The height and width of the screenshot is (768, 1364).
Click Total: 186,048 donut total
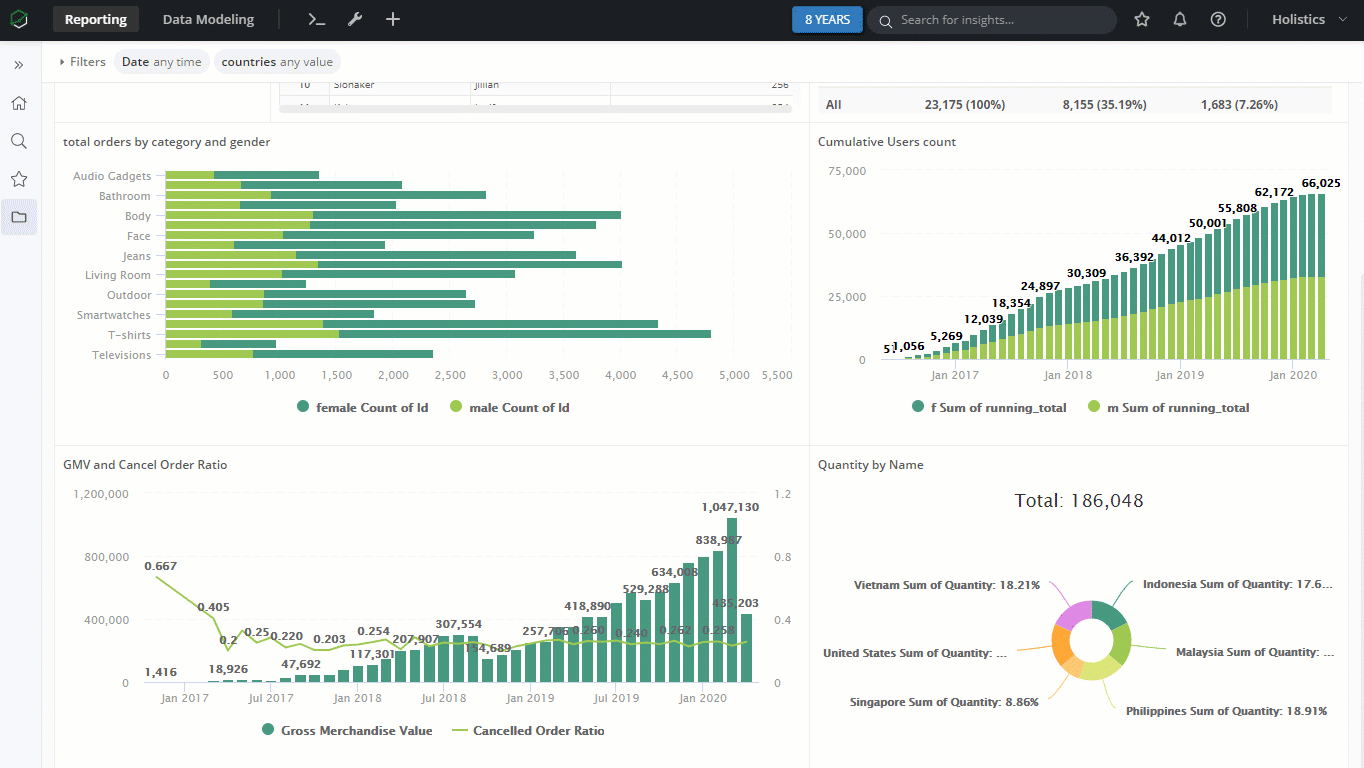(x=1078, y=500)
